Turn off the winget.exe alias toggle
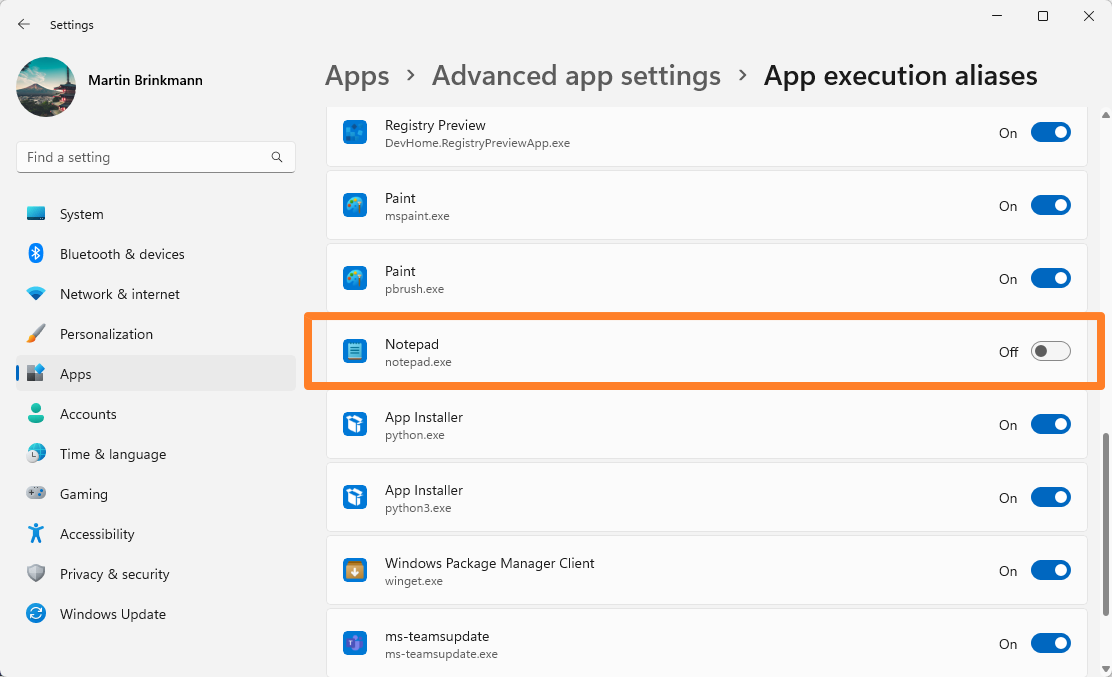The image size is (1112, 677). (x=1050, y=570)
